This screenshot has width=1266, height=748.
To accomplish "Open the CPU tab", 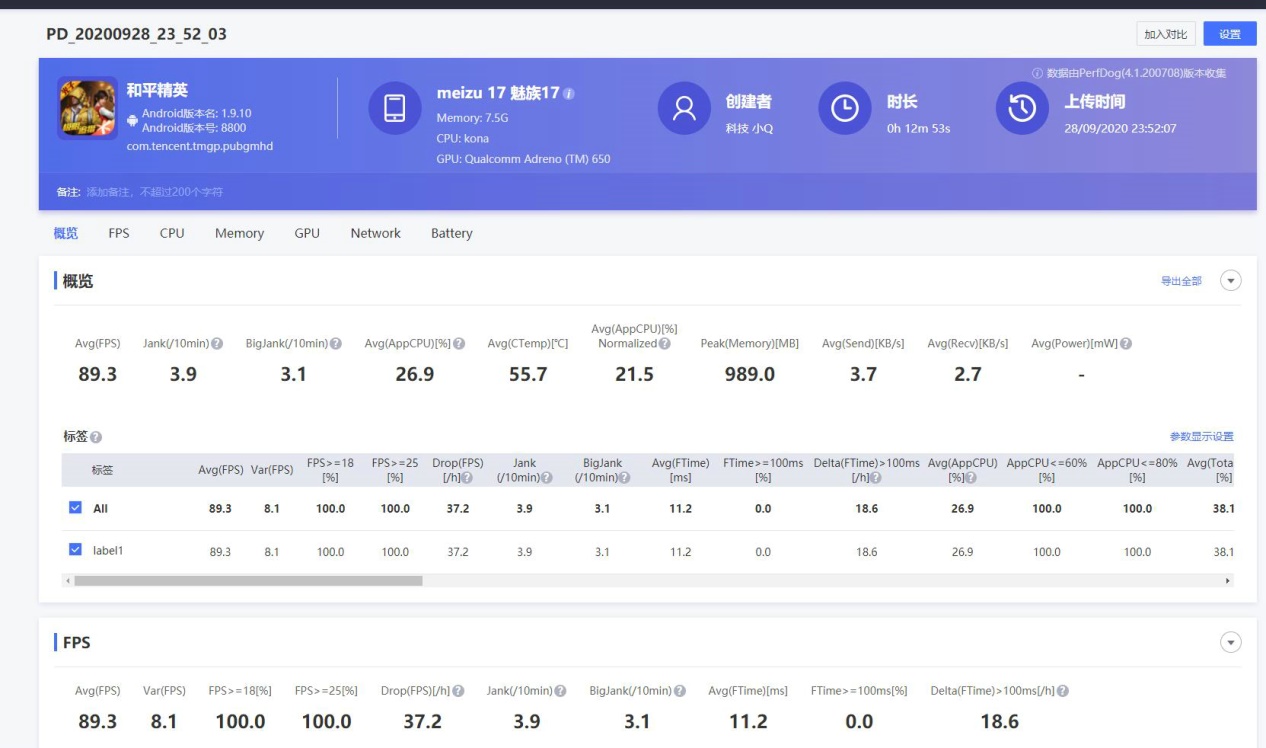I will [x=172, y=233].
